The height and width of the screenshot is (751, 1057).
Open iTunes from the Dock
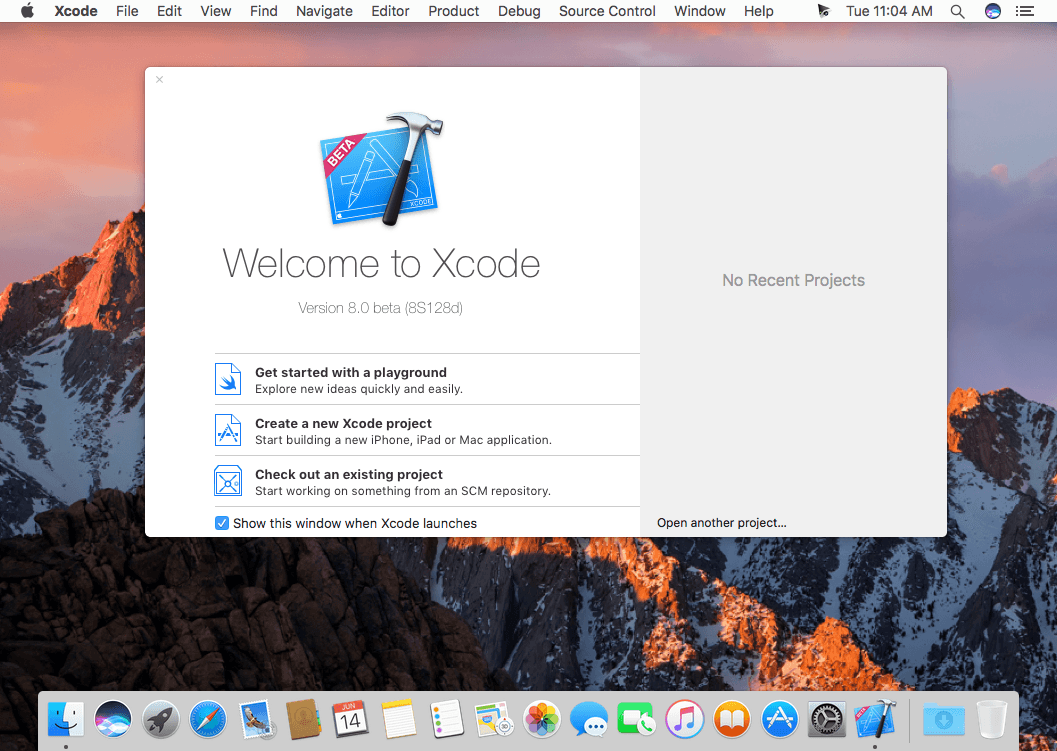click(x=684, y=719)
